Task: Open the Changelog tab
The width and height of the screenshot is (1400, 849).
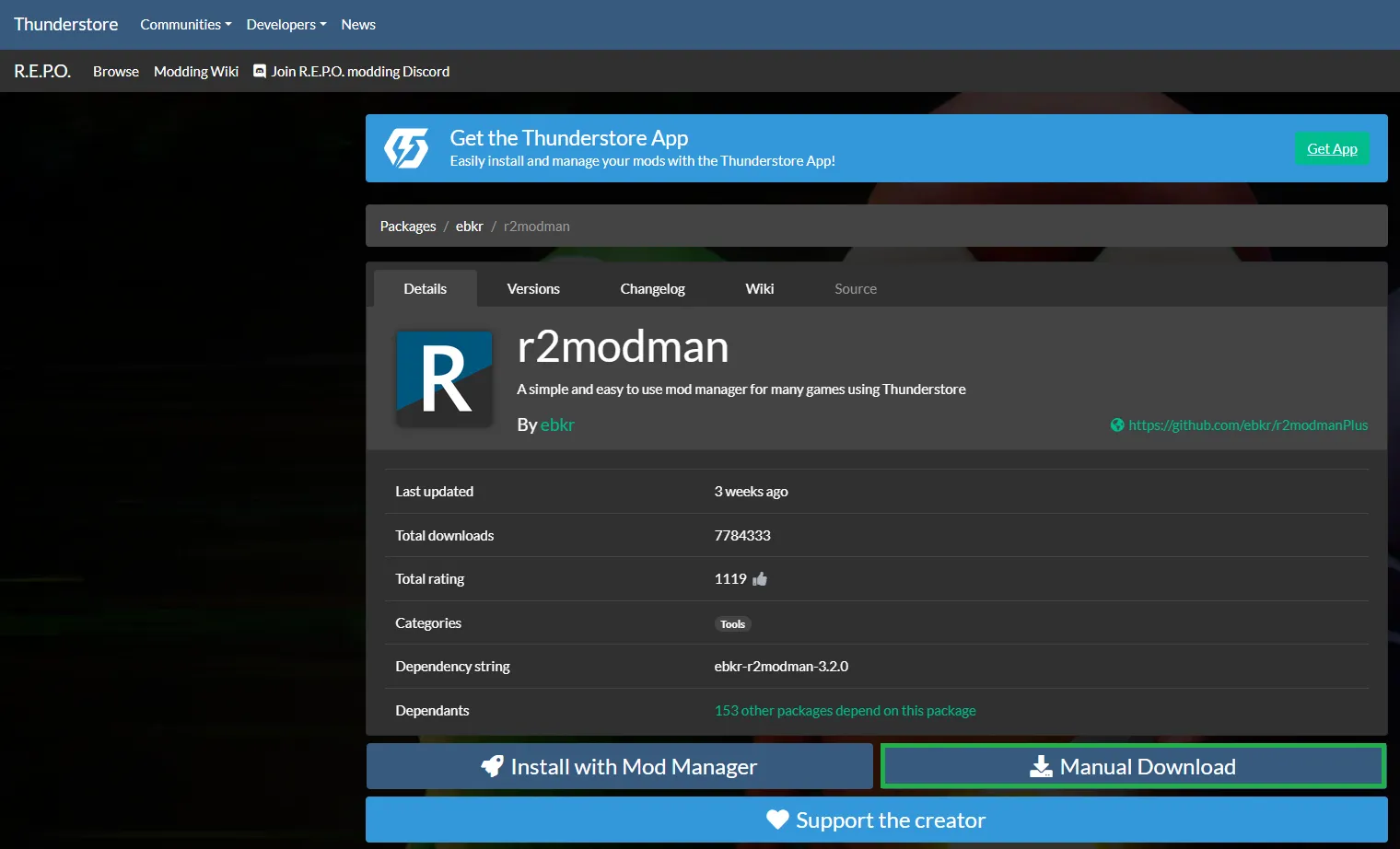Action: [653, 288]
